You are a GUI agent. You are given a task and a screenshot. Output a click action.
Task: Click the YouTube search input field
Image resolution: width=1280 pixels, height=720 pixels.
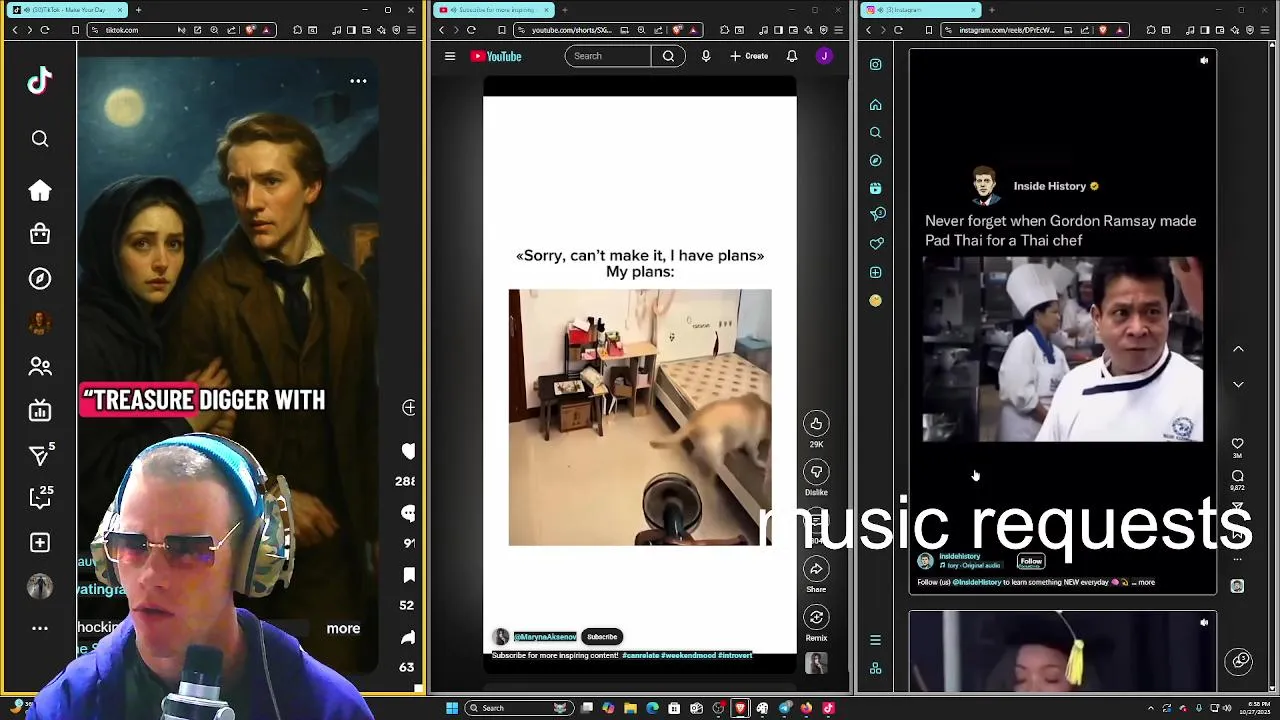[608, 56]
